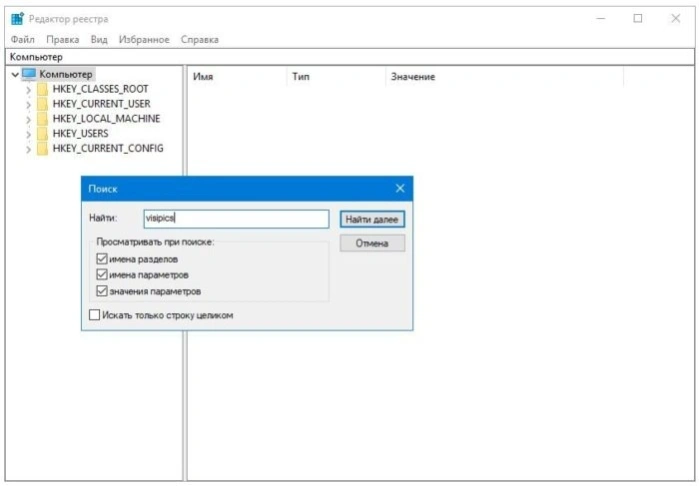The image size is (699, 486).
Task: Uncheck the значения параметров checkbox
Action: [x=102, y=291]
